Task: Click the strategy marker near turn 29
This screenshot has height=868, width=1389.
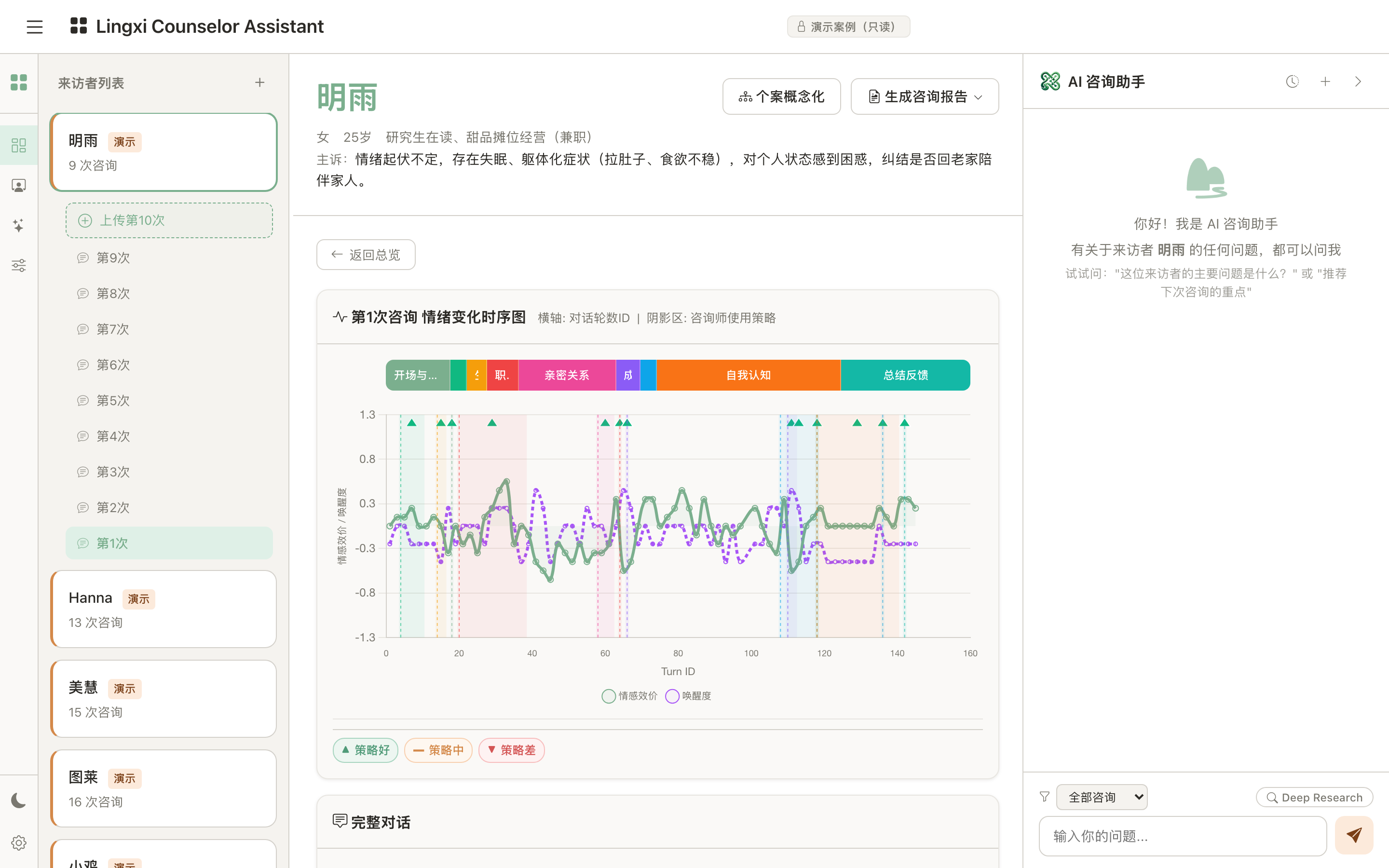Action: click(492, 422)
